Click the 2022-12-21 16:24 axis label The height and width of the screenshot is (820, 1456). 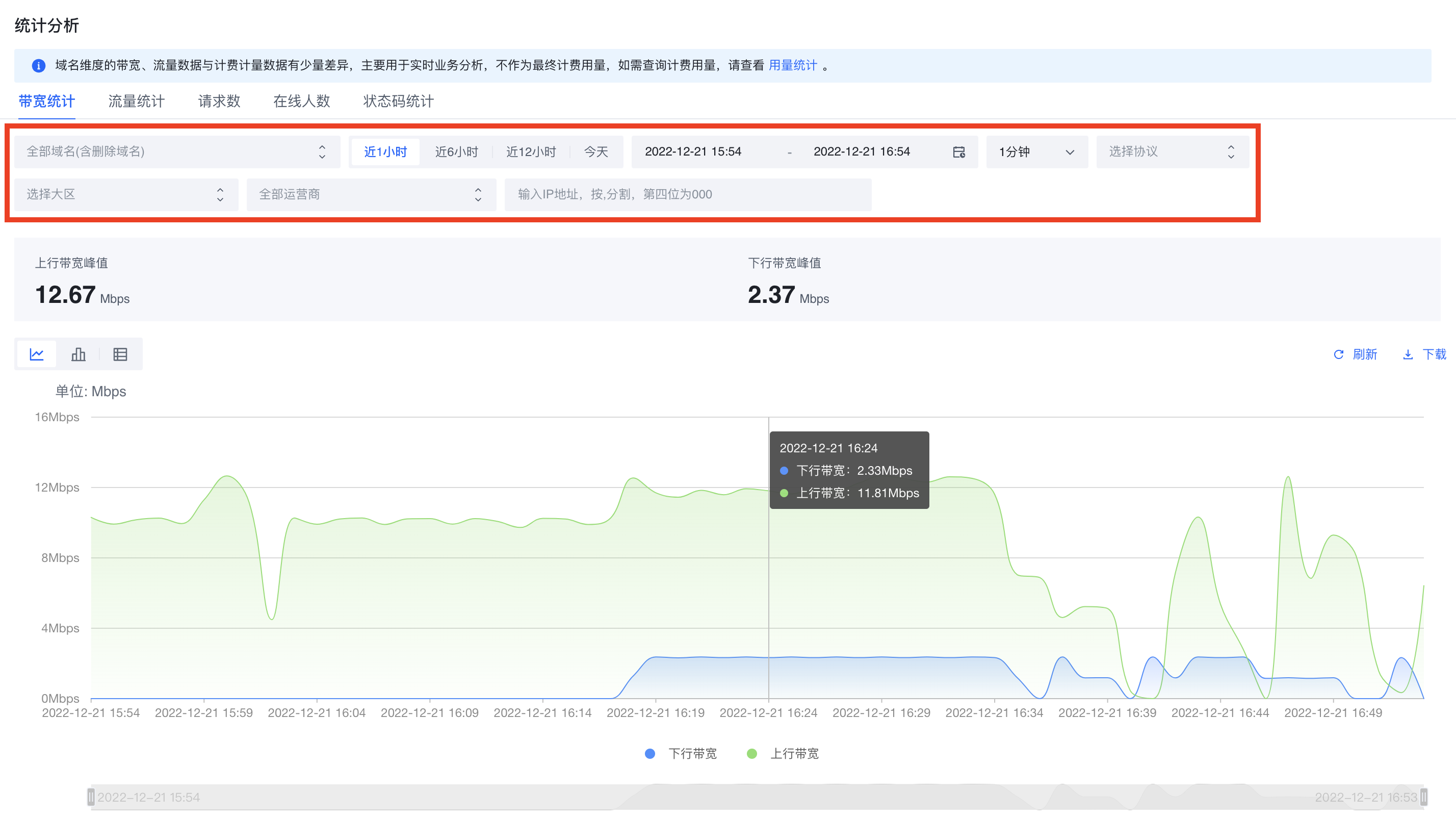click(x=768, y=713)
